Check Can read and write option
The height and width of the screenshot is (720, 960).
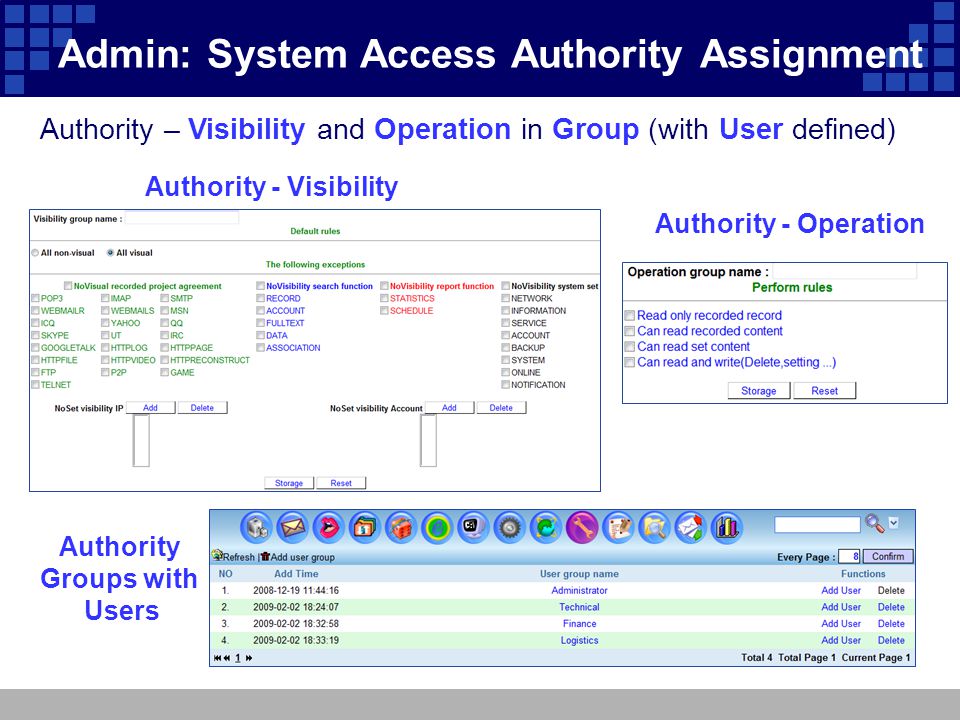point(629,362)
